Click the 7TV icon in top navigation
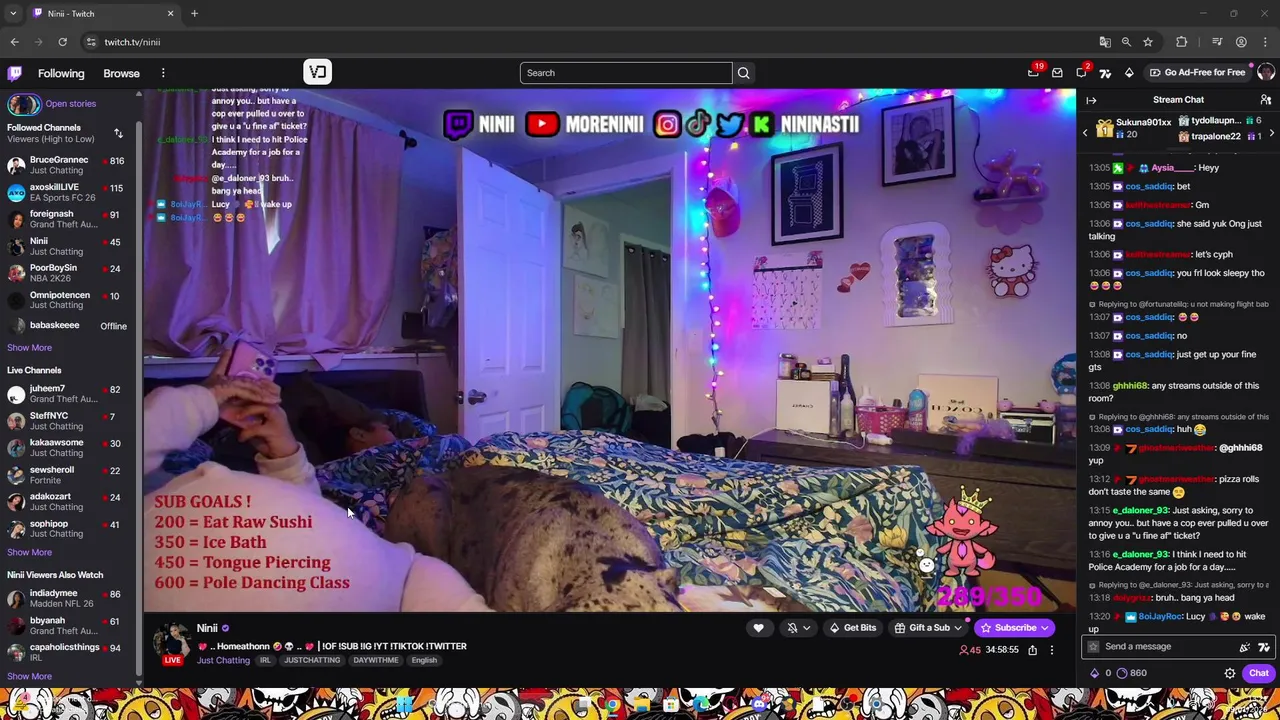 click(1105, 72)
